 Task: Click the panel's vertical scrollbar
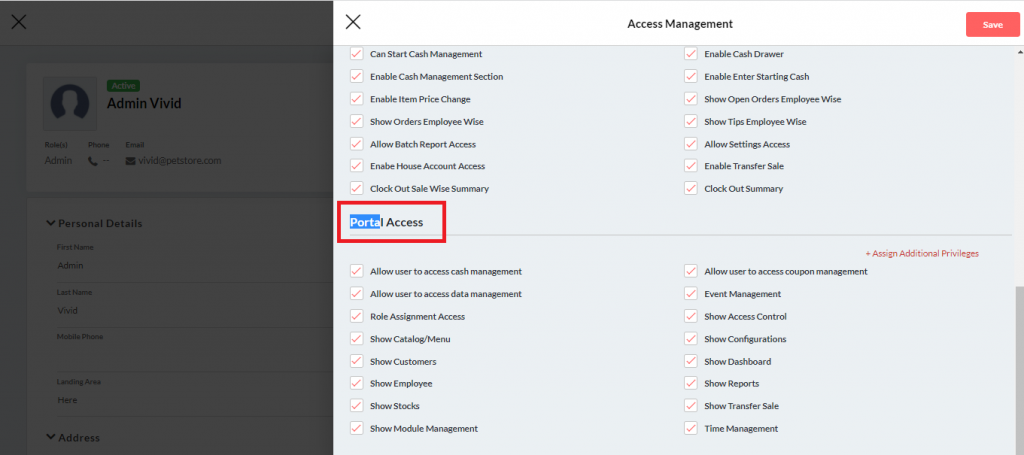click(1018, 360)
